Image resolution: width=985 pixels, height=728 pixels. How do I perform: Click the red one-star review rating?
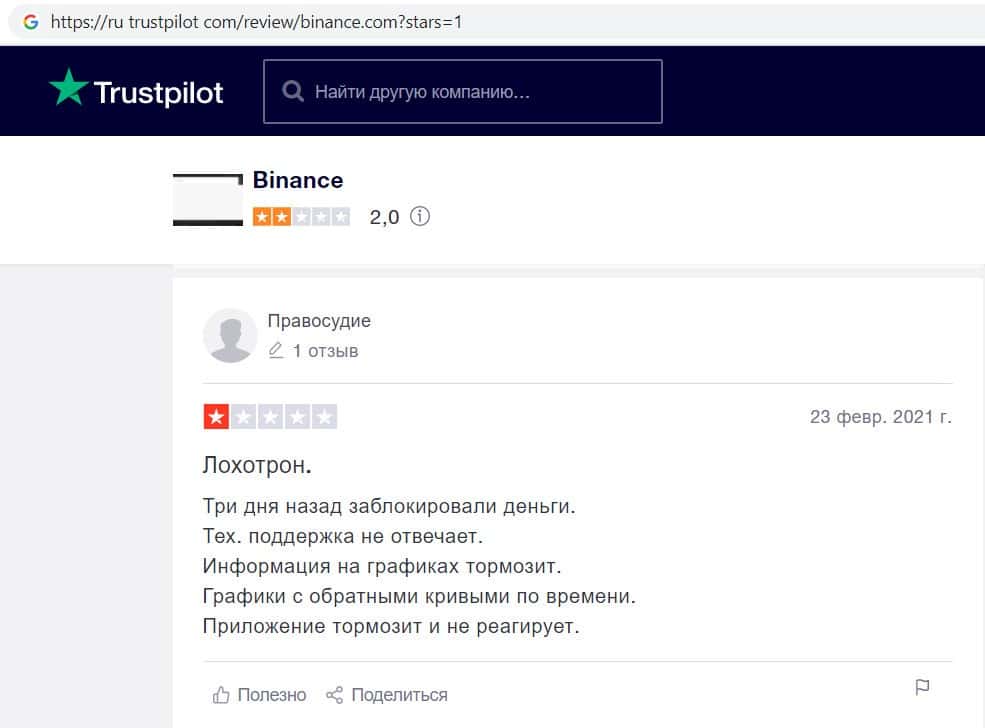pyautogui.click(x=270, y=417)
